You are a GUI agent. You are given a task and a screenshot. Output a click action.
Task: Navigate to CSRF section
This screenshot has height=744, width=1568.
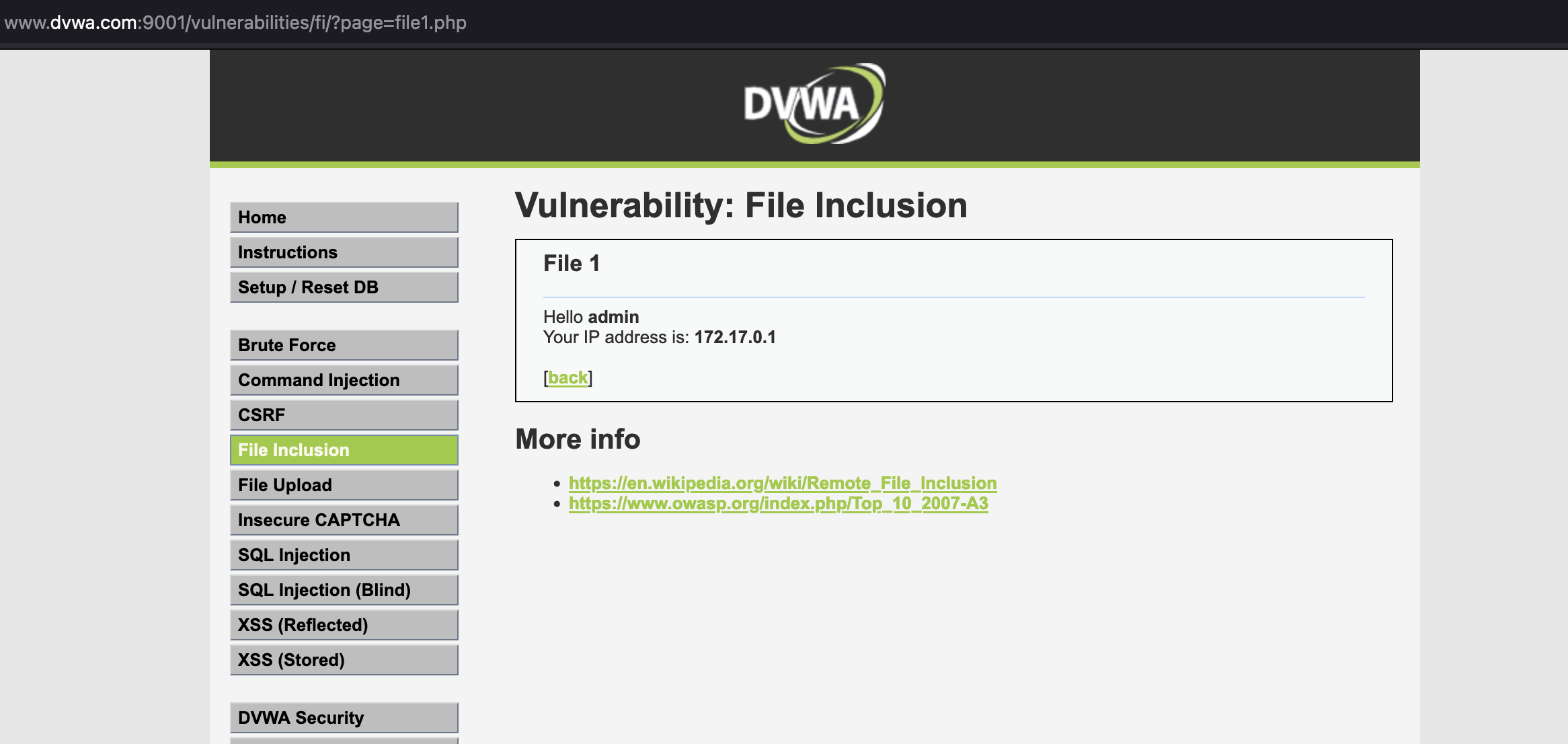[x=344, y=415]
